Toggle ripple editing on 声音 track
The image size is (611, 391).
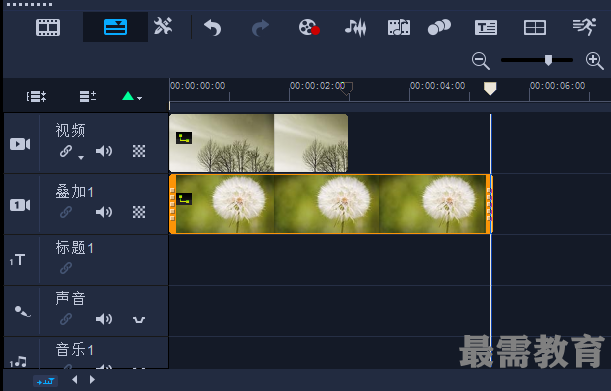pyautogui.click(x=66, y=319)
